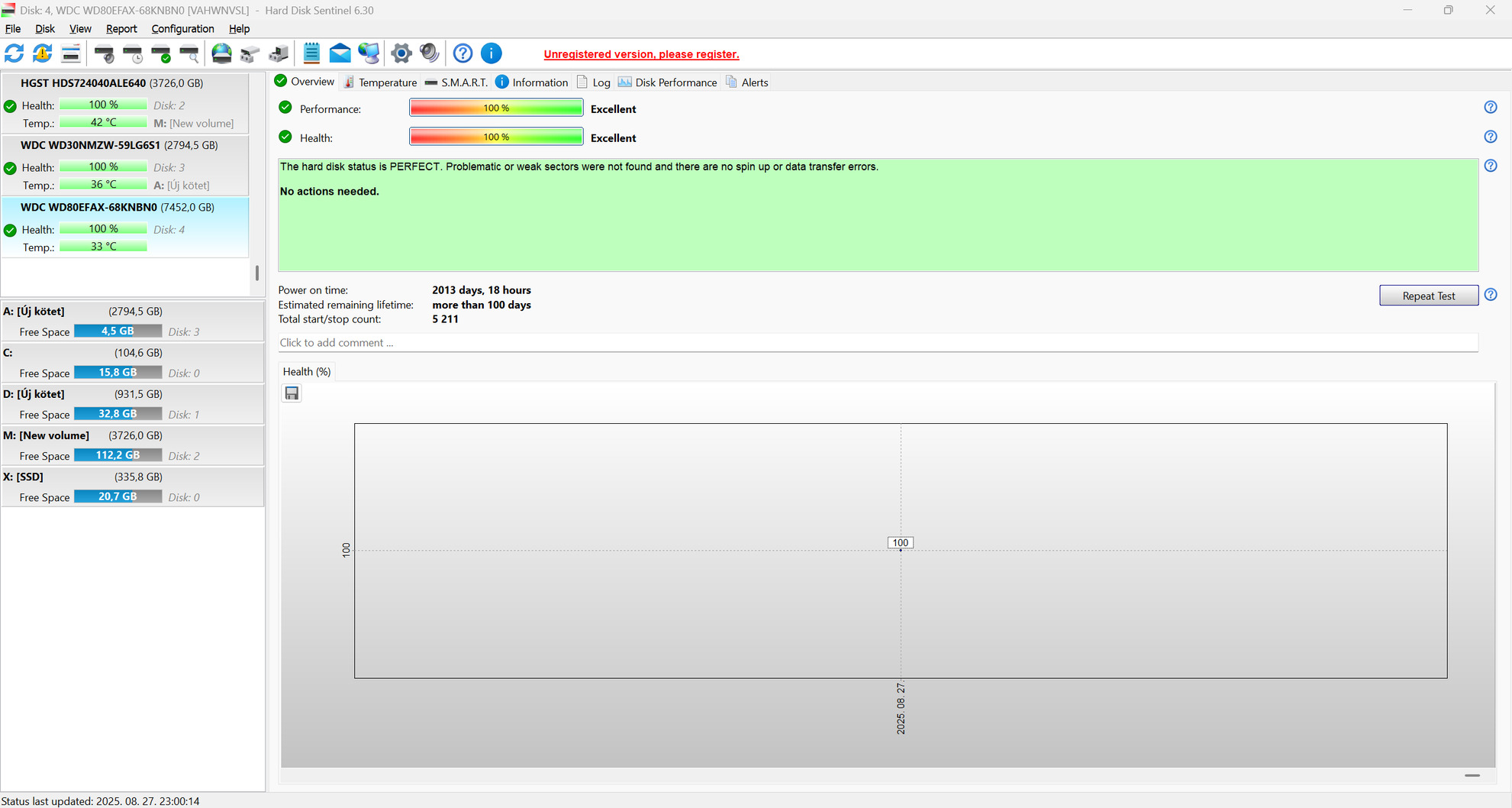Click the 100 data point label on the chart

click(x=901, y=543)
